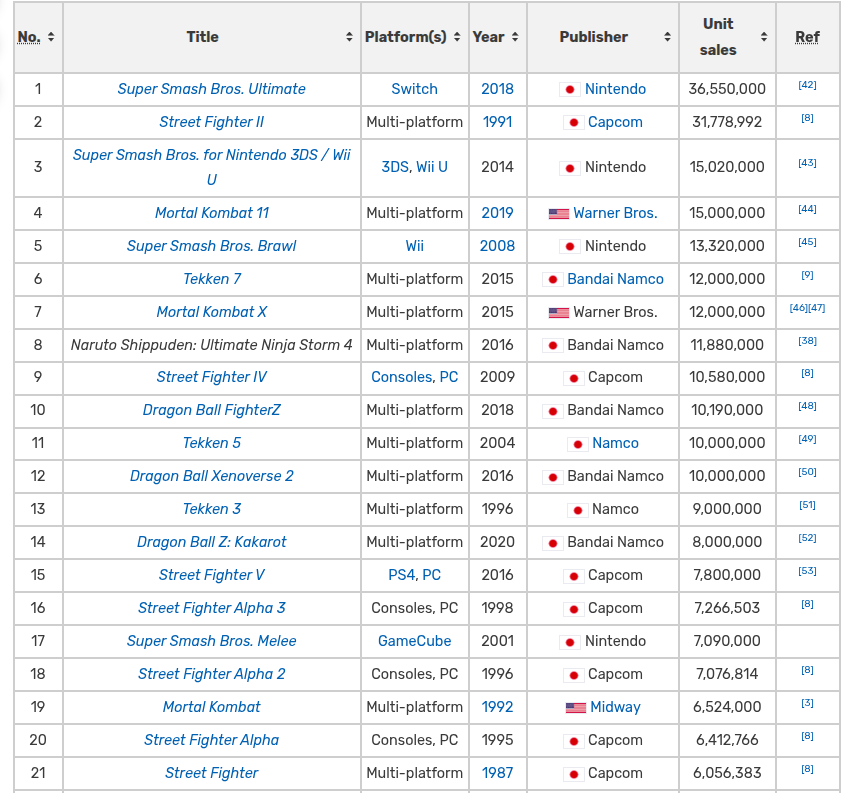This screenshot has width=853, height=793.
Task: Open reference [38] citation
Action: tap(807, 341)
